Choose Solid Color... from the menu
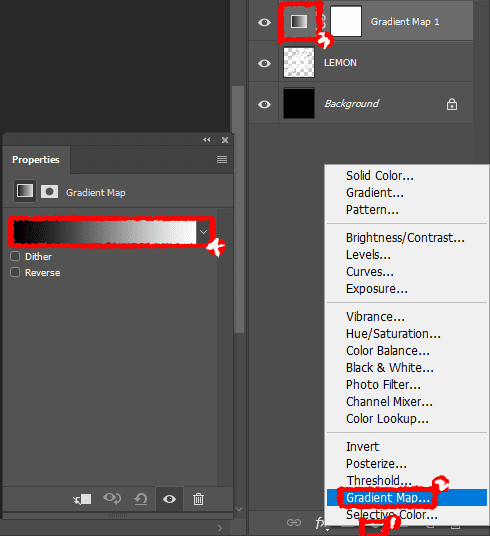This screenshot has width=490, height=536. tap(380, 176)
